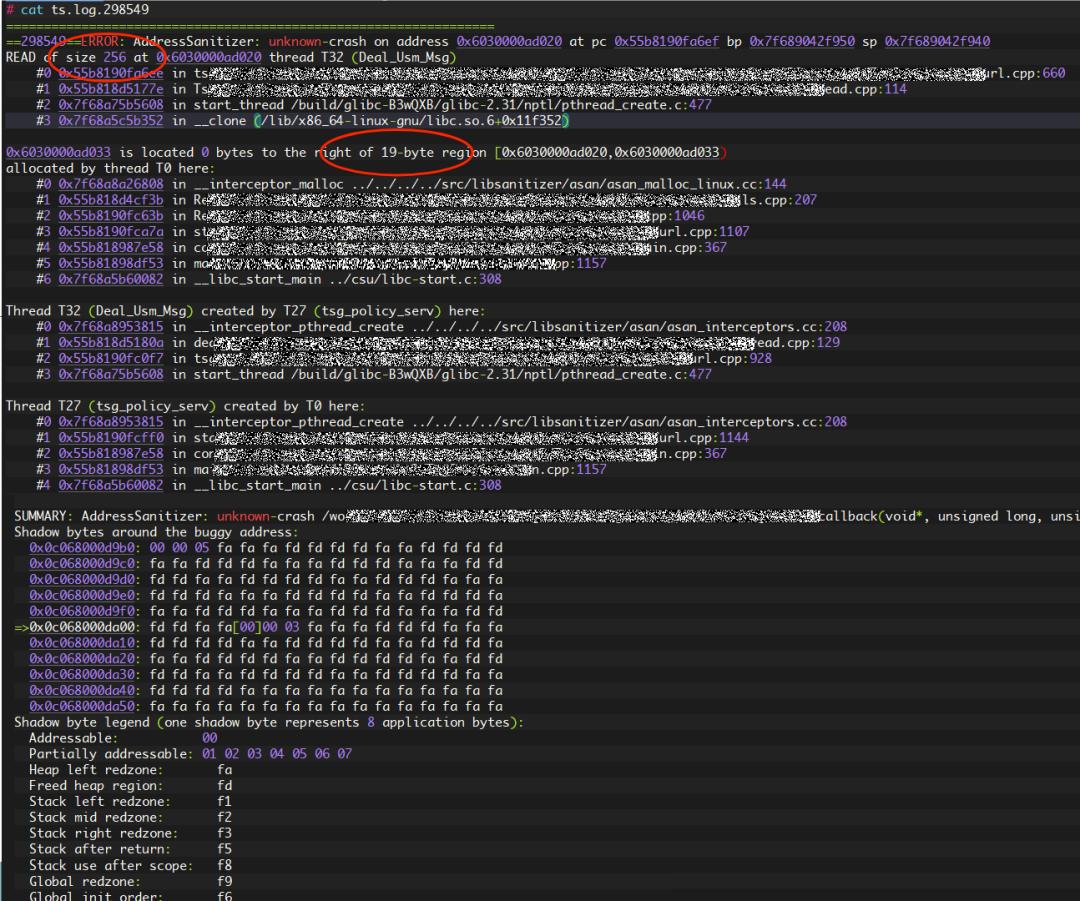This screenshot has height=901, width=1080.
Task: Click shadow address 0x0c068000da50
Action: 82,706
